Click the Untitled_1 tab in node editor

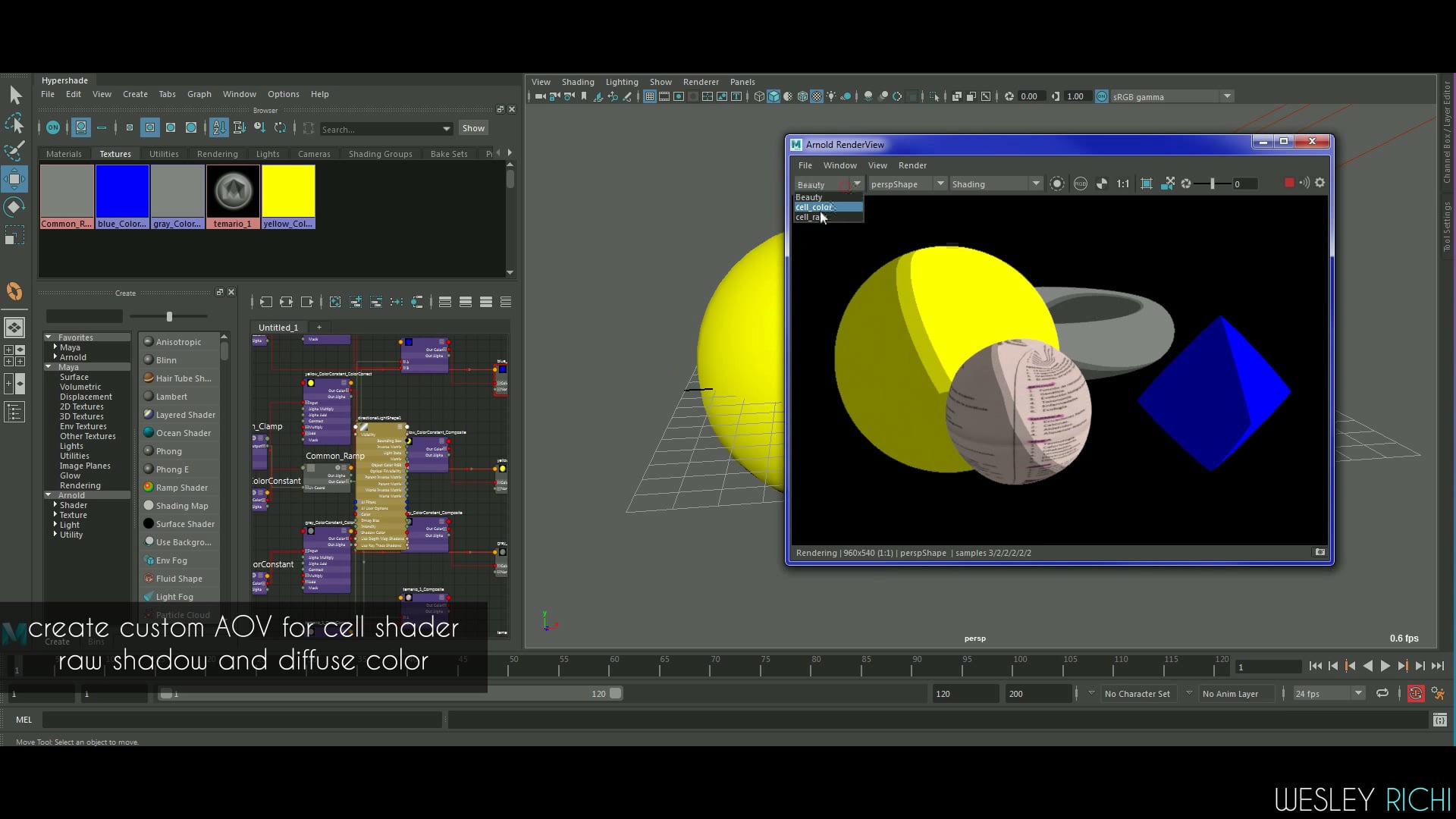(x=278, y=327)
